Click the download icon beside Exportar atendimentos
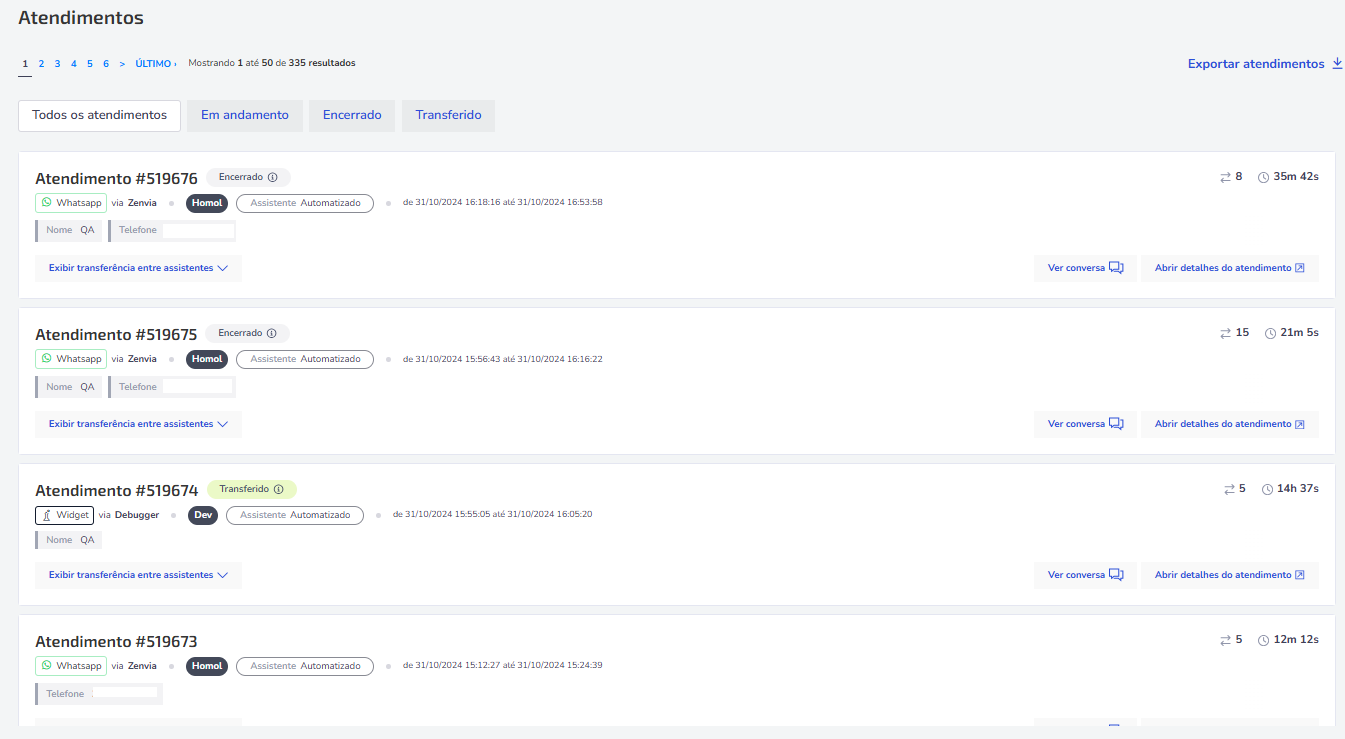This screenshot has width=1345, height=739. (x=1337, y=63)
